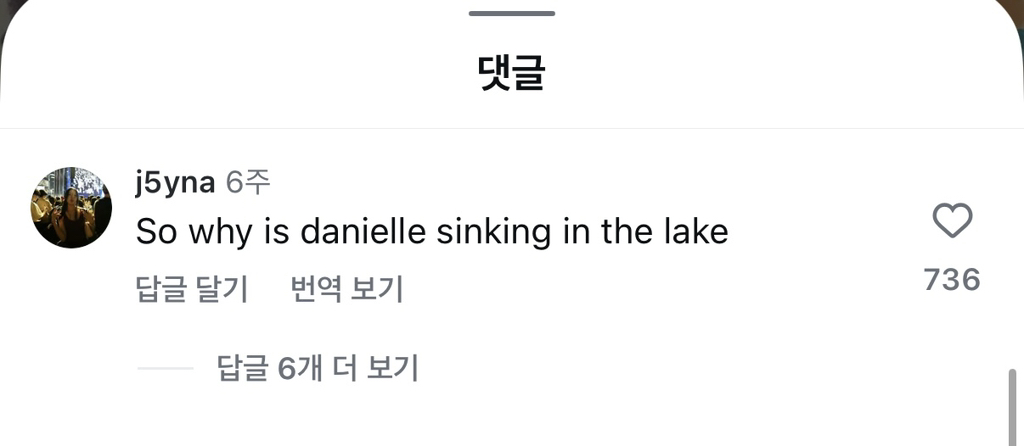This screenshot has width=1024, height=446.
Task: Open j5yna's profile picture
Action: (x=71, y=207)
